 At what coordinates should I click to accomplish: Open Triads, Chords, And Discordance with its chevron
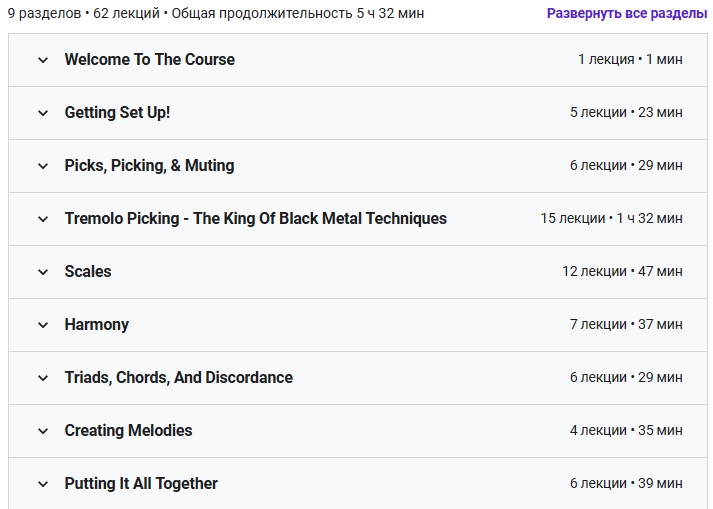click(43, 378)
